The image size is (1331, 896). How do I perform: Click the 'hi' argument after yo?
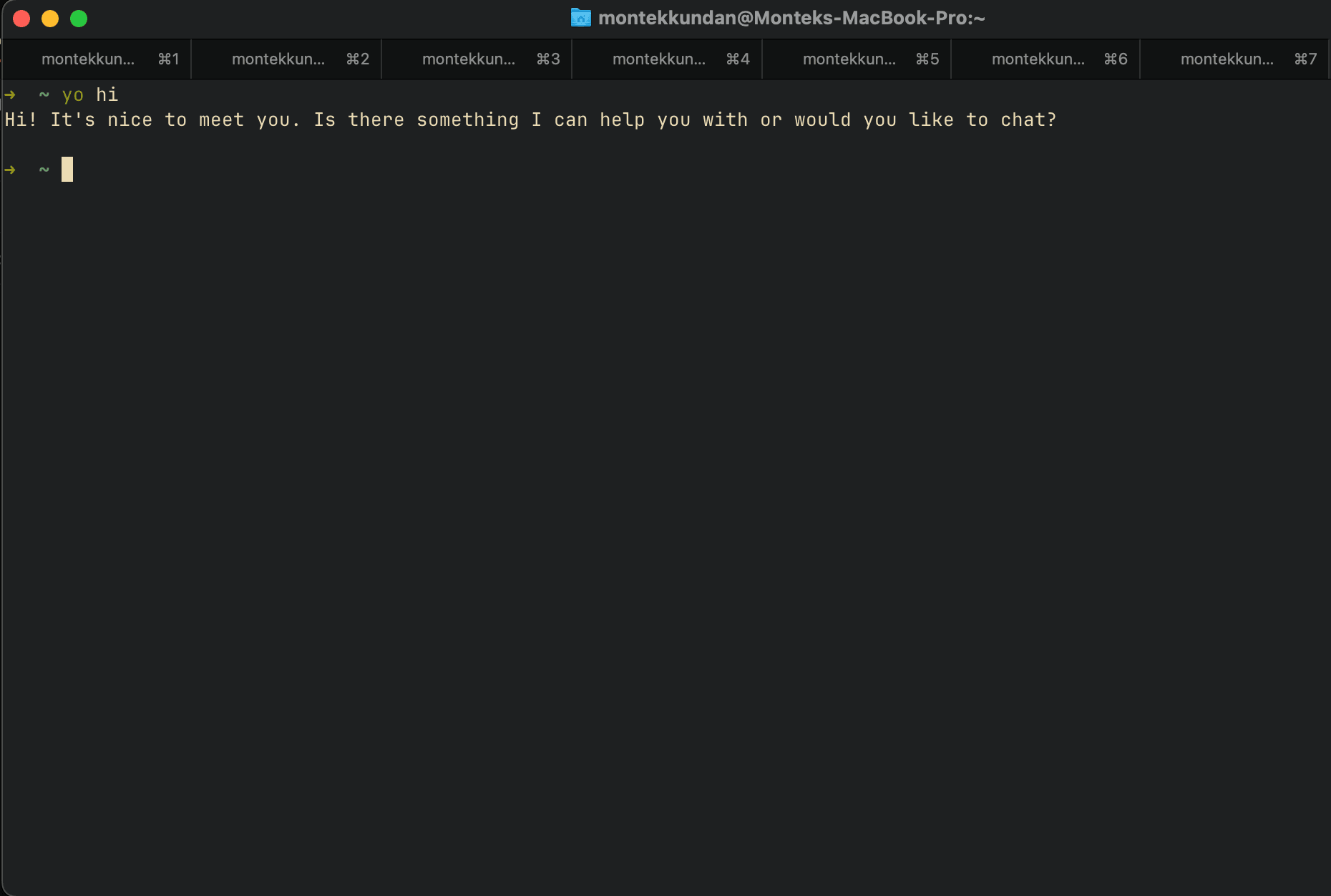click(x=107, y=94)
